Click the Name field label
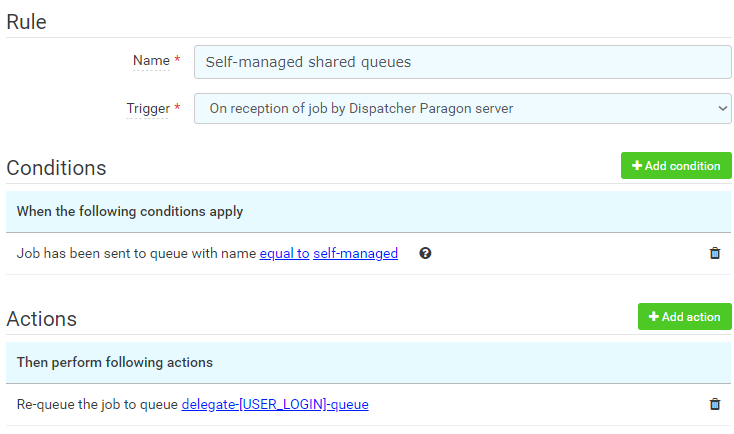The height and width of the screenshot is (434, 734). (x=151, y=61)
